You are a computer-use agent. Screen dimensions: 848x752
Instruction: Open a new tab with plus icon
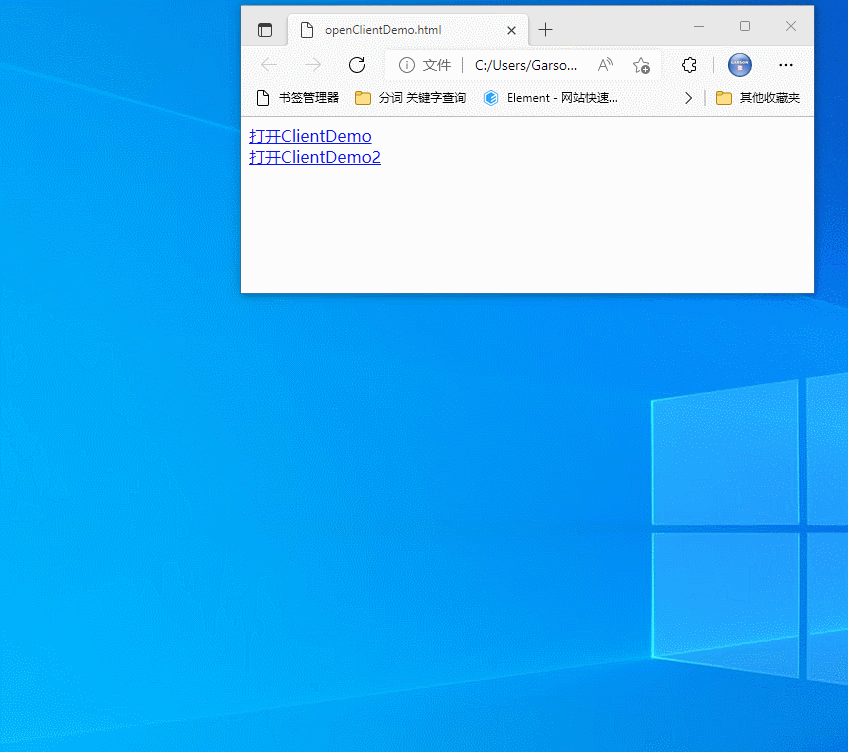coord(545,30)
